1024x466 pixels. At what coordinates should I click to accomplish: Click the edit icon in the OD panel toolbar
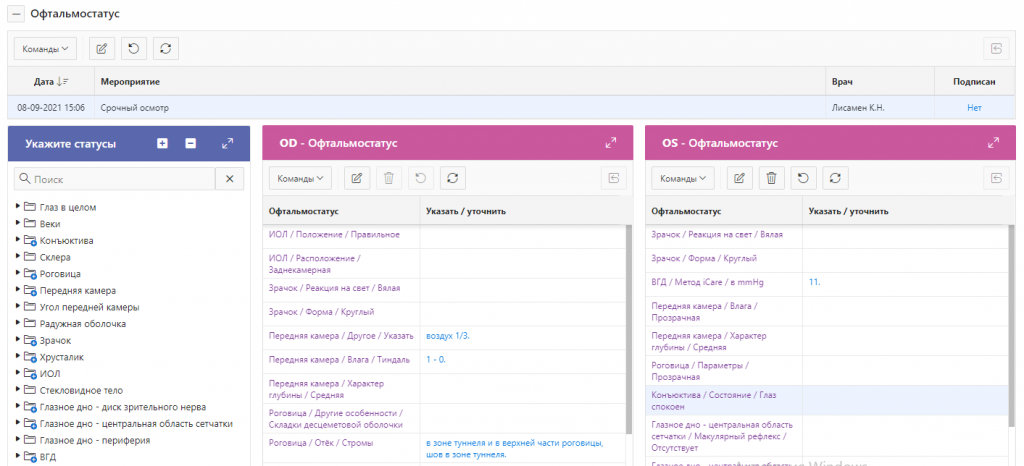coord(356,178)
